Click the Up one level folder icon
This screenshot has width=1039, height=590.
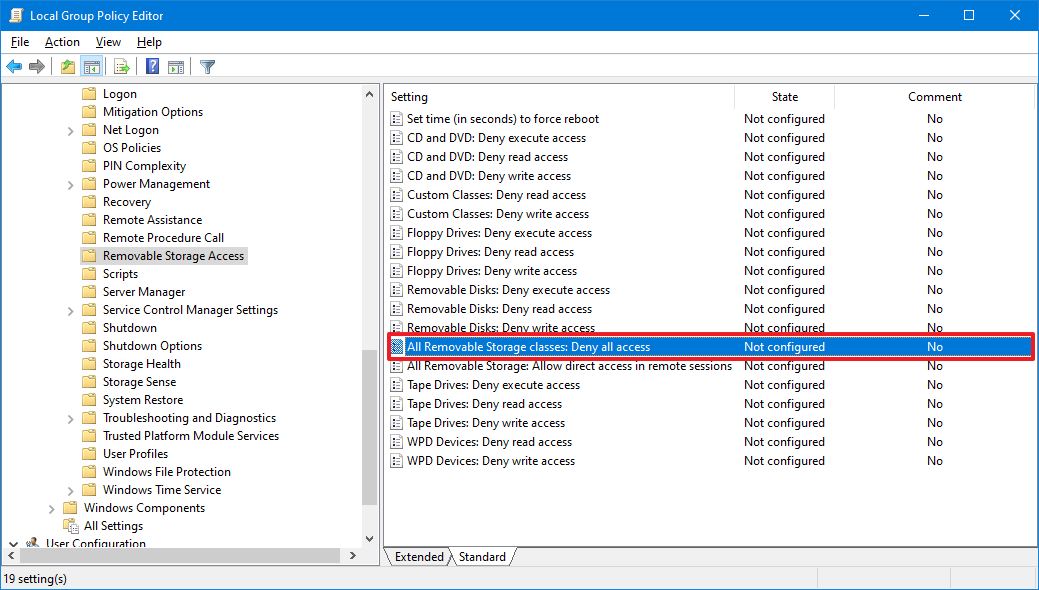point(67,67)
